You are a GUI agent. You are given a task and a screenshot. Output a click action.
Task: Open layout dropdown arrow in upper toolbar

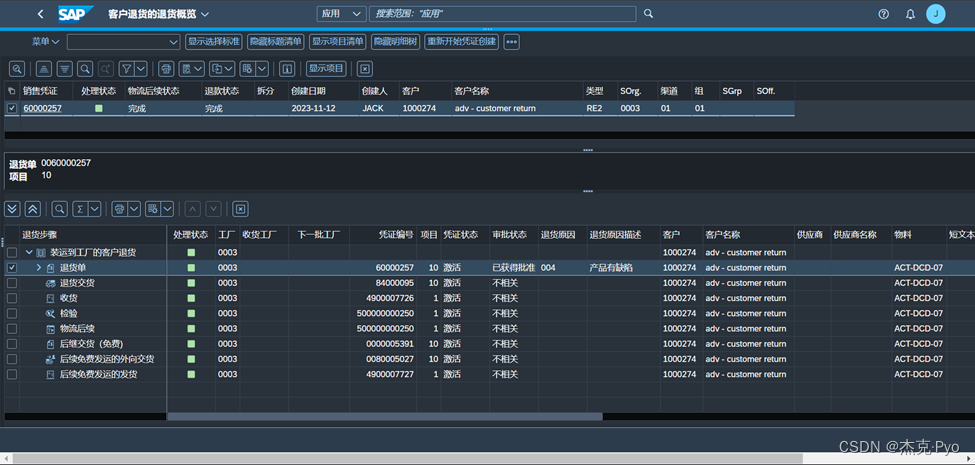coord(262,68)
